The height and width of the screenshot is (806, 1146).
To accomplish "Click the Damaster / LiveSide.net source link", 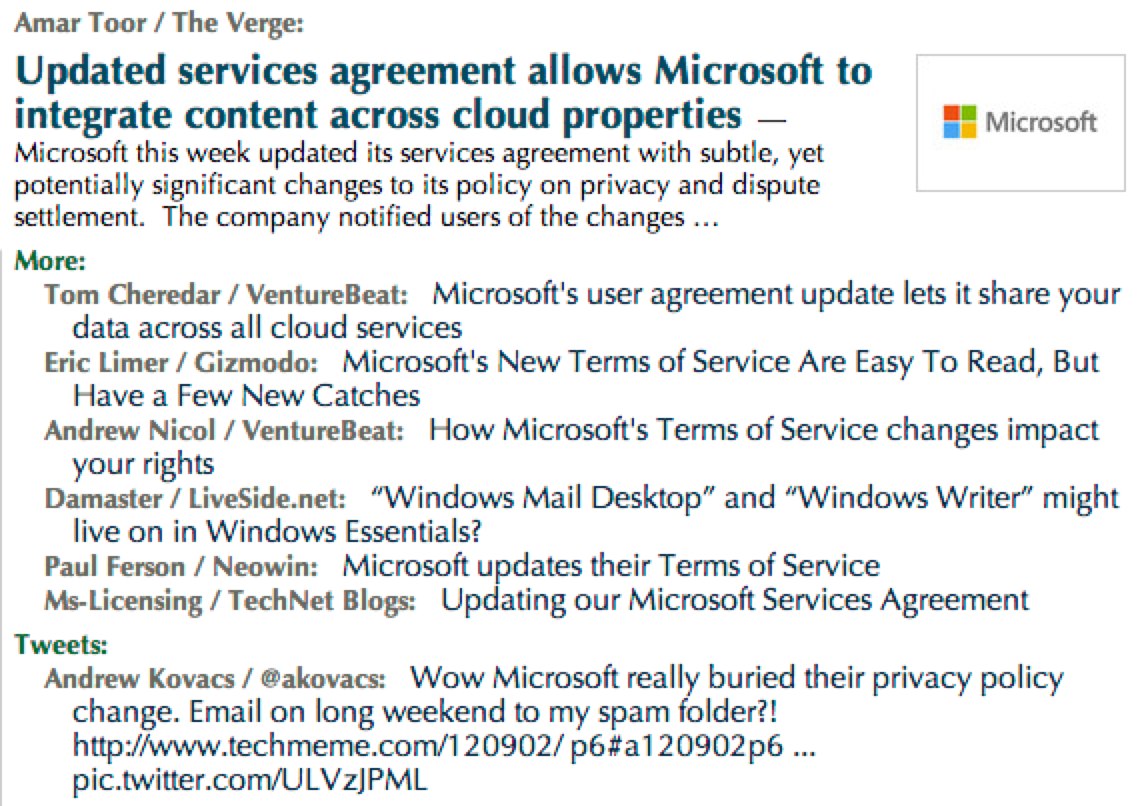I will [195, 498].
